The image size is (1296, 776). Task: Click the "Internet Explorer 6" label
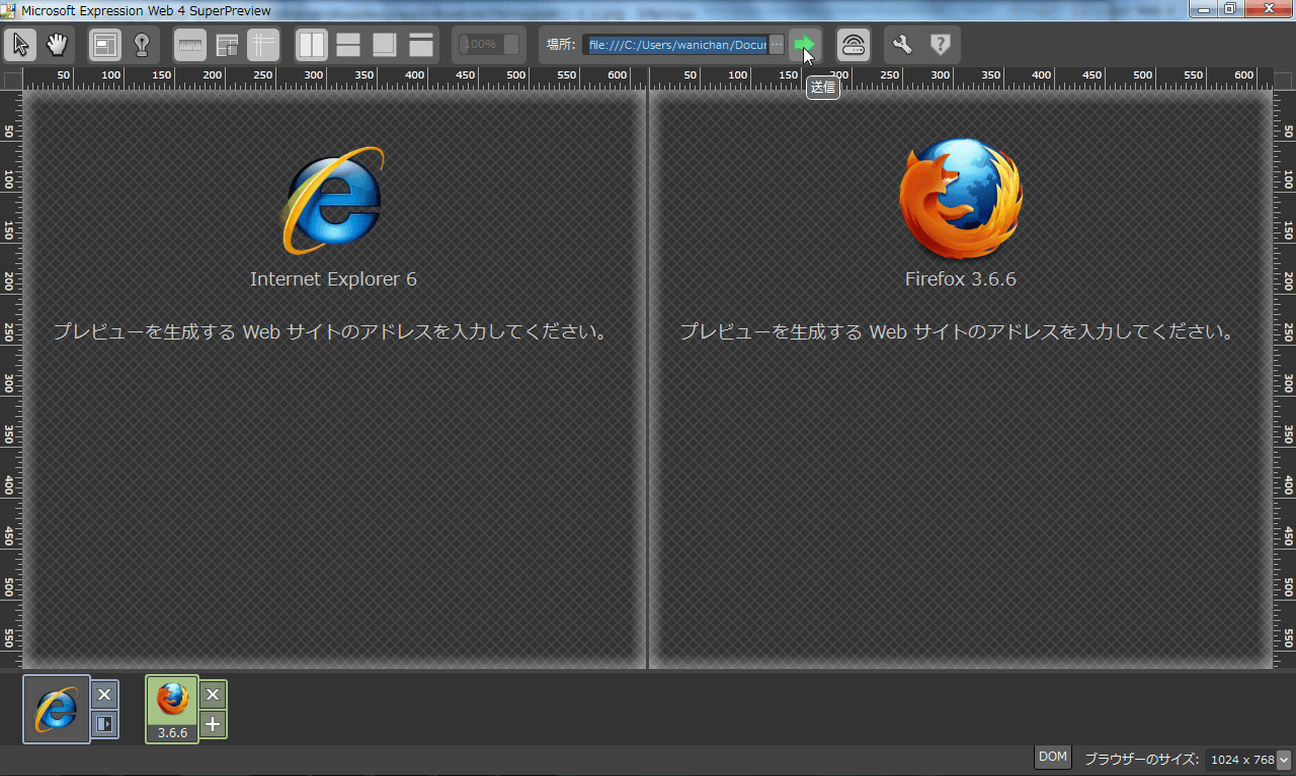[x=333, y=279]
